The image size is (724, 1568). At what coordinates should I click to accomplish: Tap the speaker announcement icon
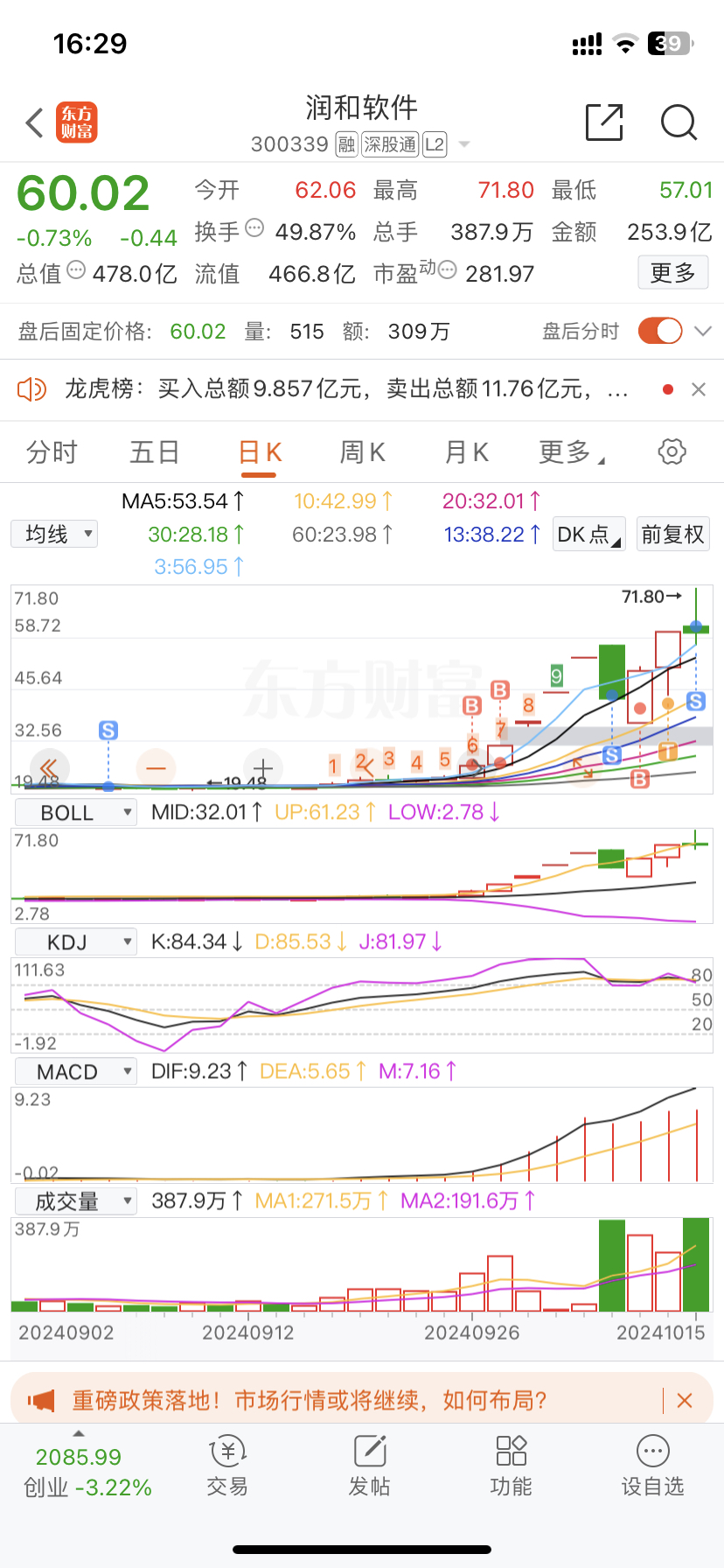click(31, 388)
